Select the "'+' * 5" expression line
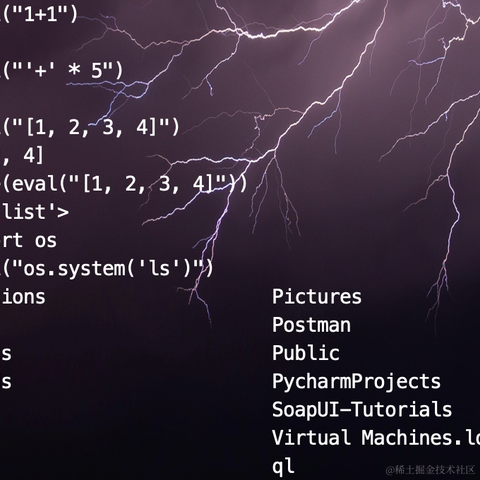This screenshot has height=480, width=480. coord(62,71)
